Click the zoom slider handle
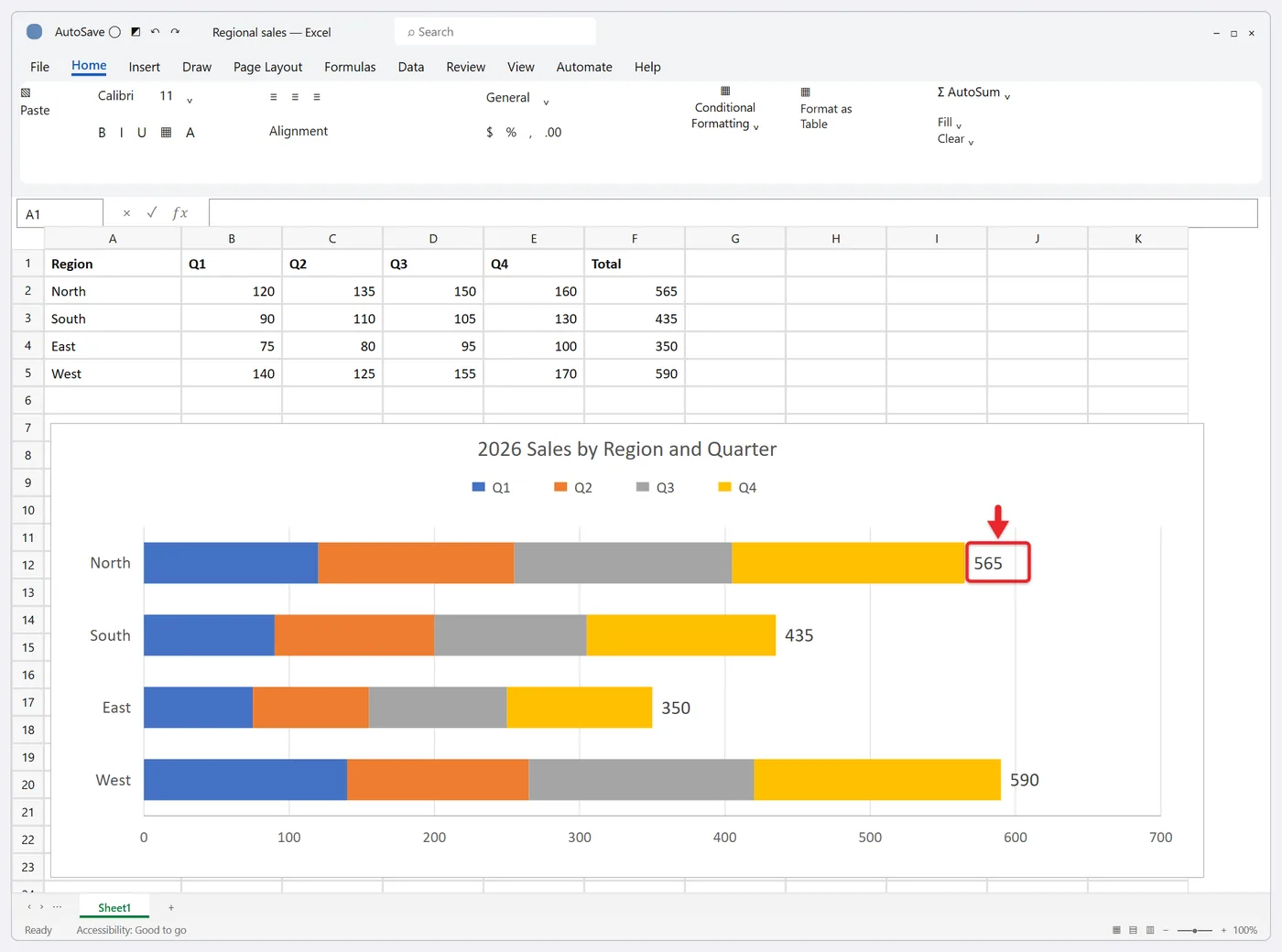The height and width of the screenshot is (952, 1282). 1194,930
